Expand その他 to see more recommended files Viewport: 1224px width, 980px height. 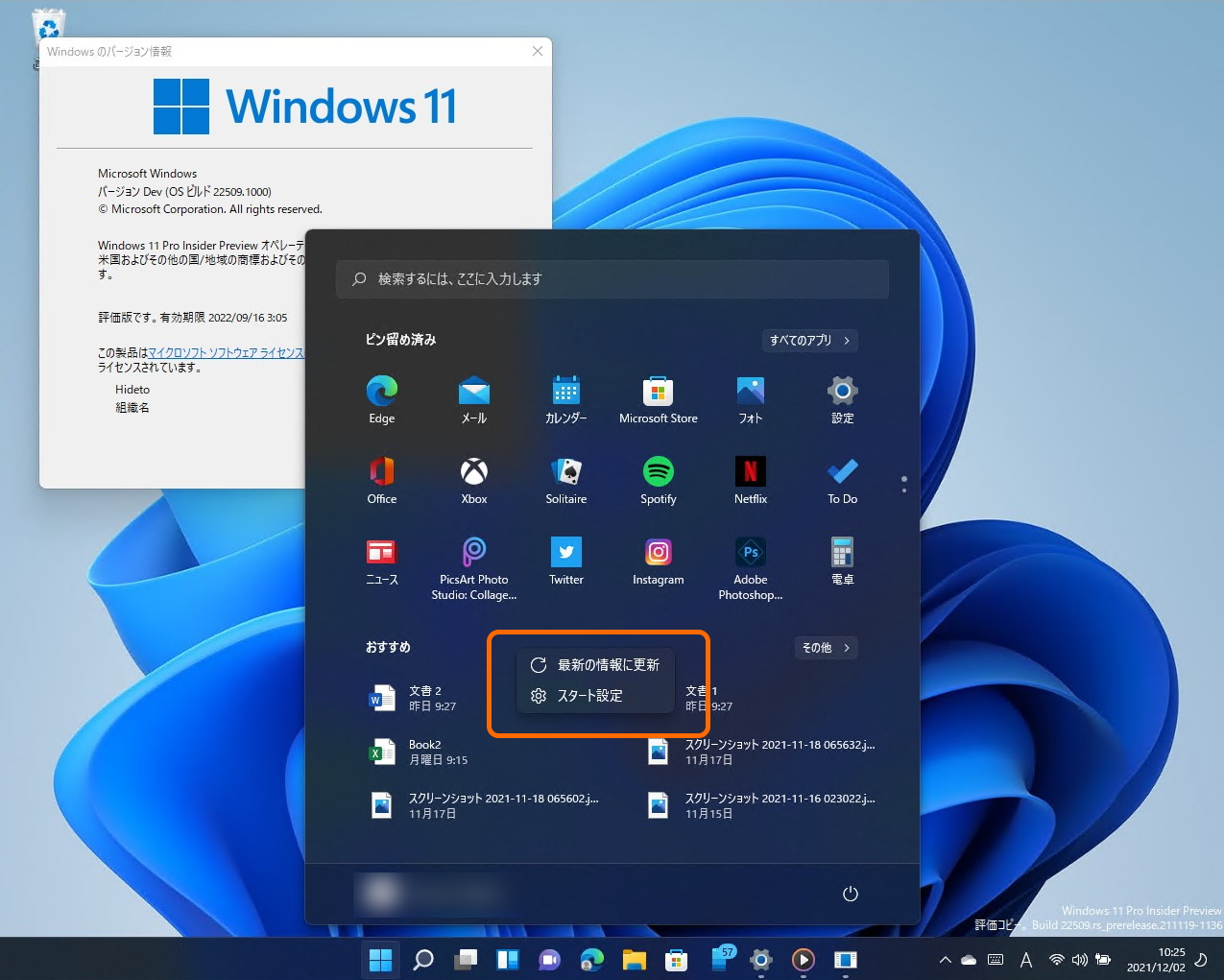point(825,647)
